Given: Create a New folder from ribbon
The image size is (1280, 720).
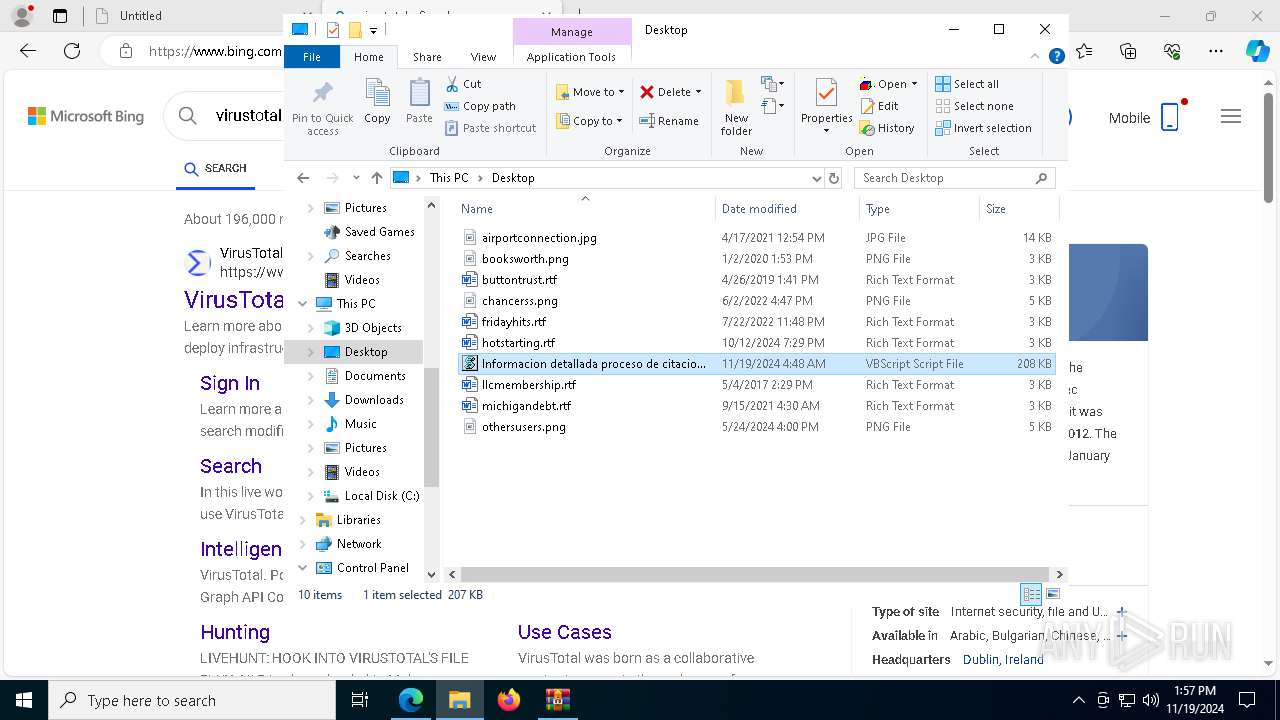Looking at the screenshot, I should [736, 107].
